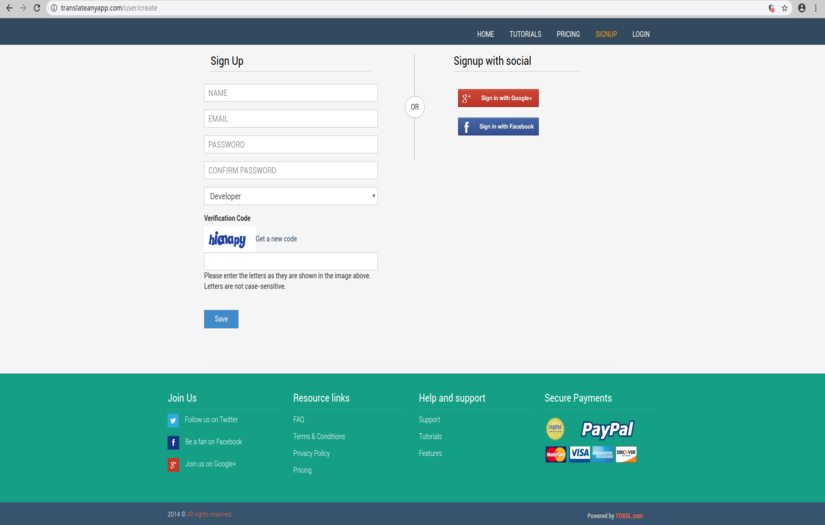Click the browser back arrow
825x525 pixels.
click(x=9, y=8)
